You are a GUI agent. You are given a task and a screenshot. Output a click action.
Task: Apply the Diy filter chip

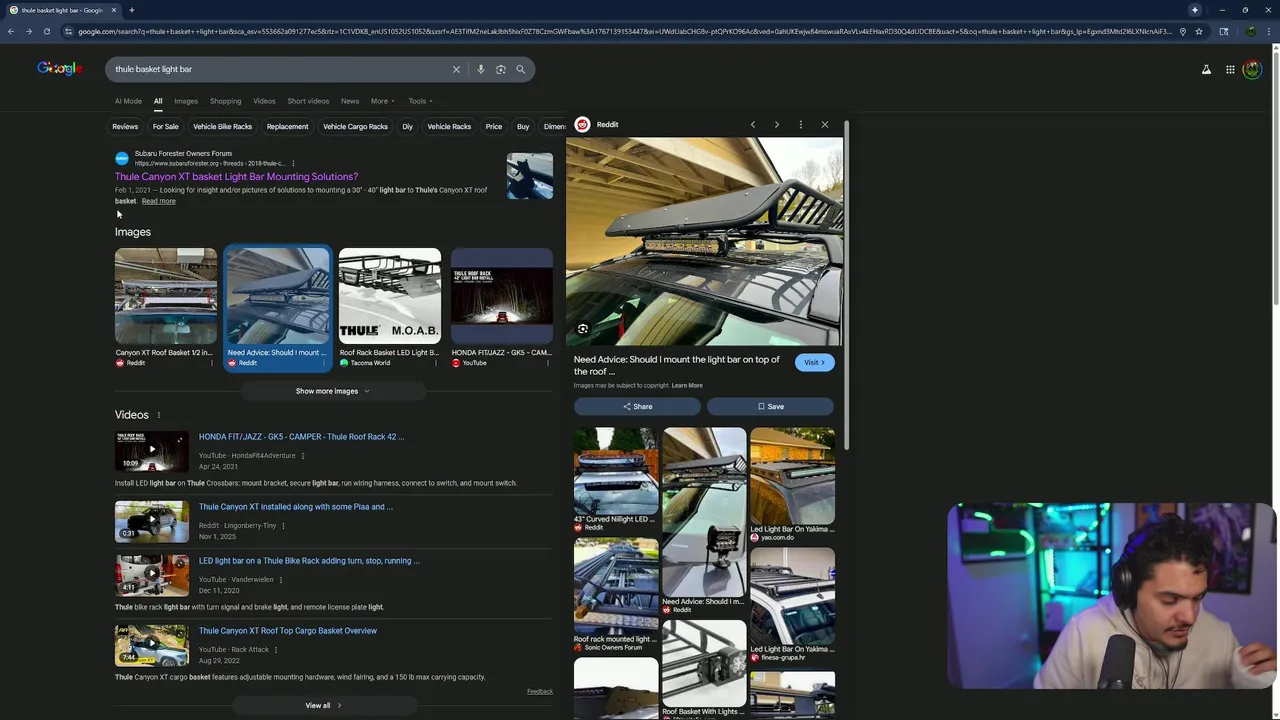click(x=407, y=127)
